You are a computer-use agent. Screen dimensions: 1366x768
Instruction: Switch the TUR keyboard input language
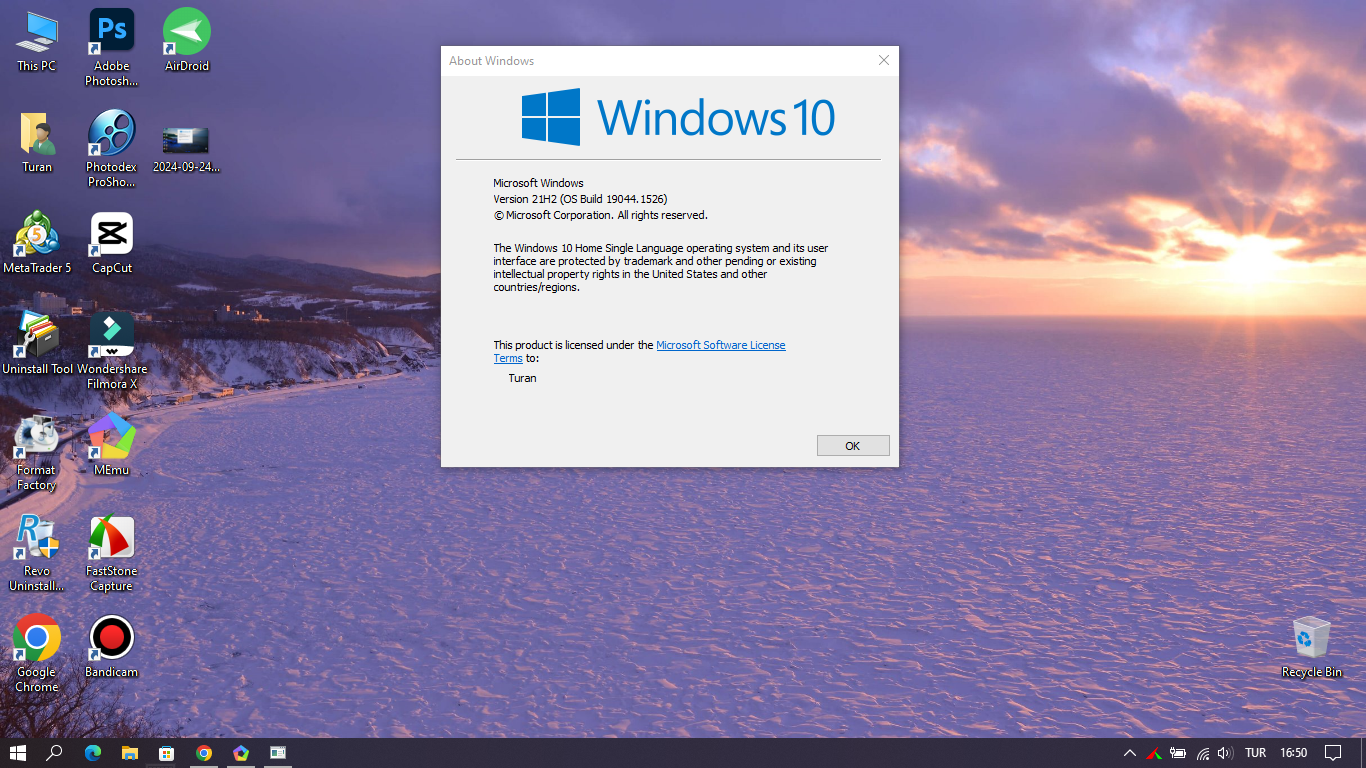tap(1255, 753)
